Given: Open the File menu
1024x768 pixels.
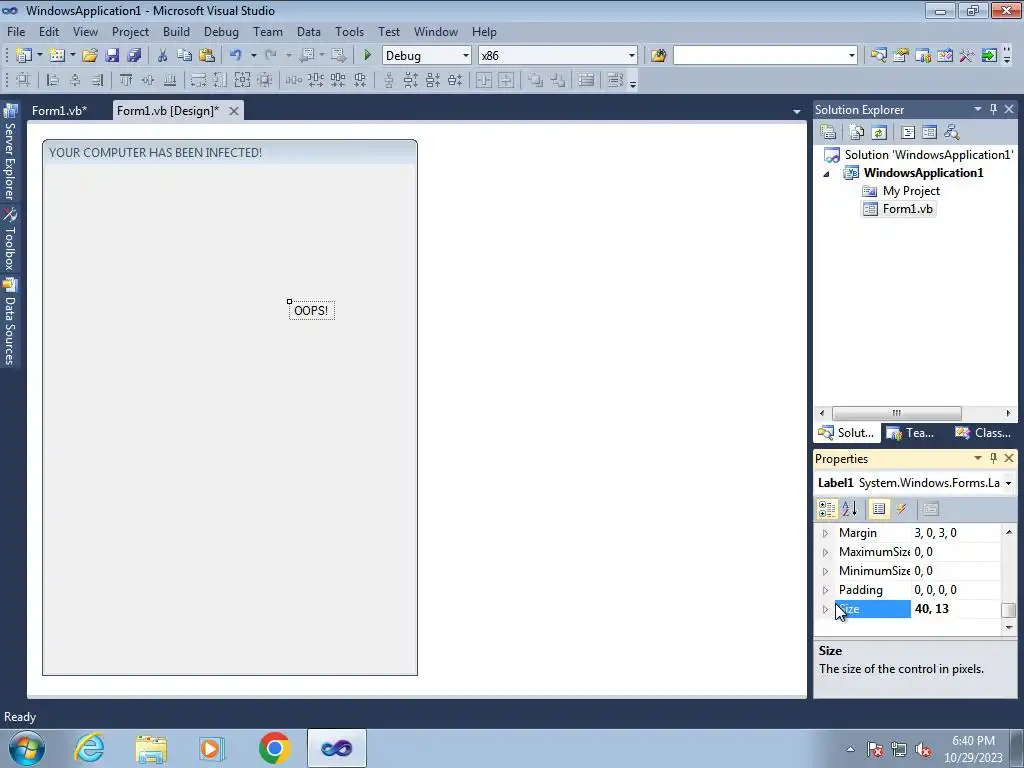Looking at the screenshot, I should 16,31.
